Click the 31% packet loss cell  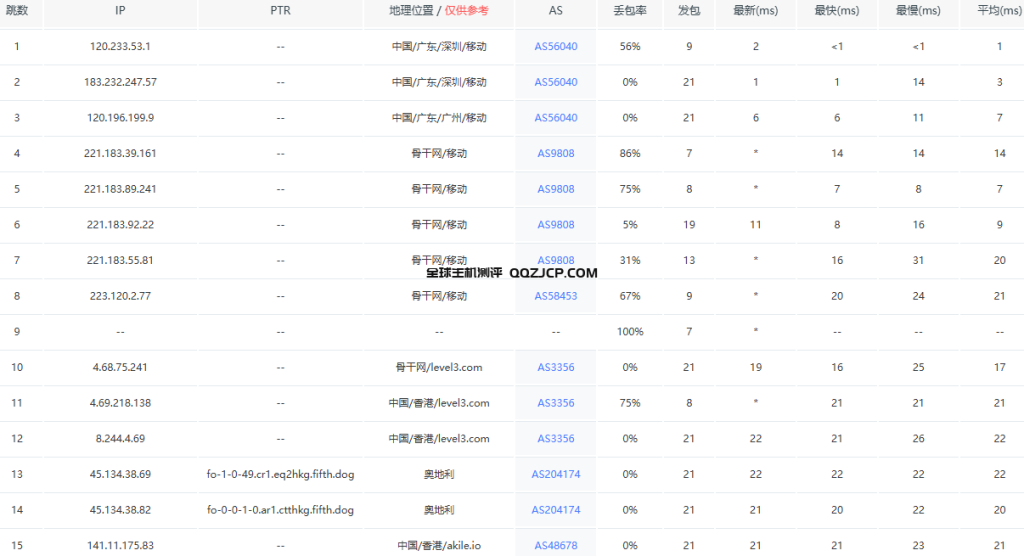(x=630, y=260)
